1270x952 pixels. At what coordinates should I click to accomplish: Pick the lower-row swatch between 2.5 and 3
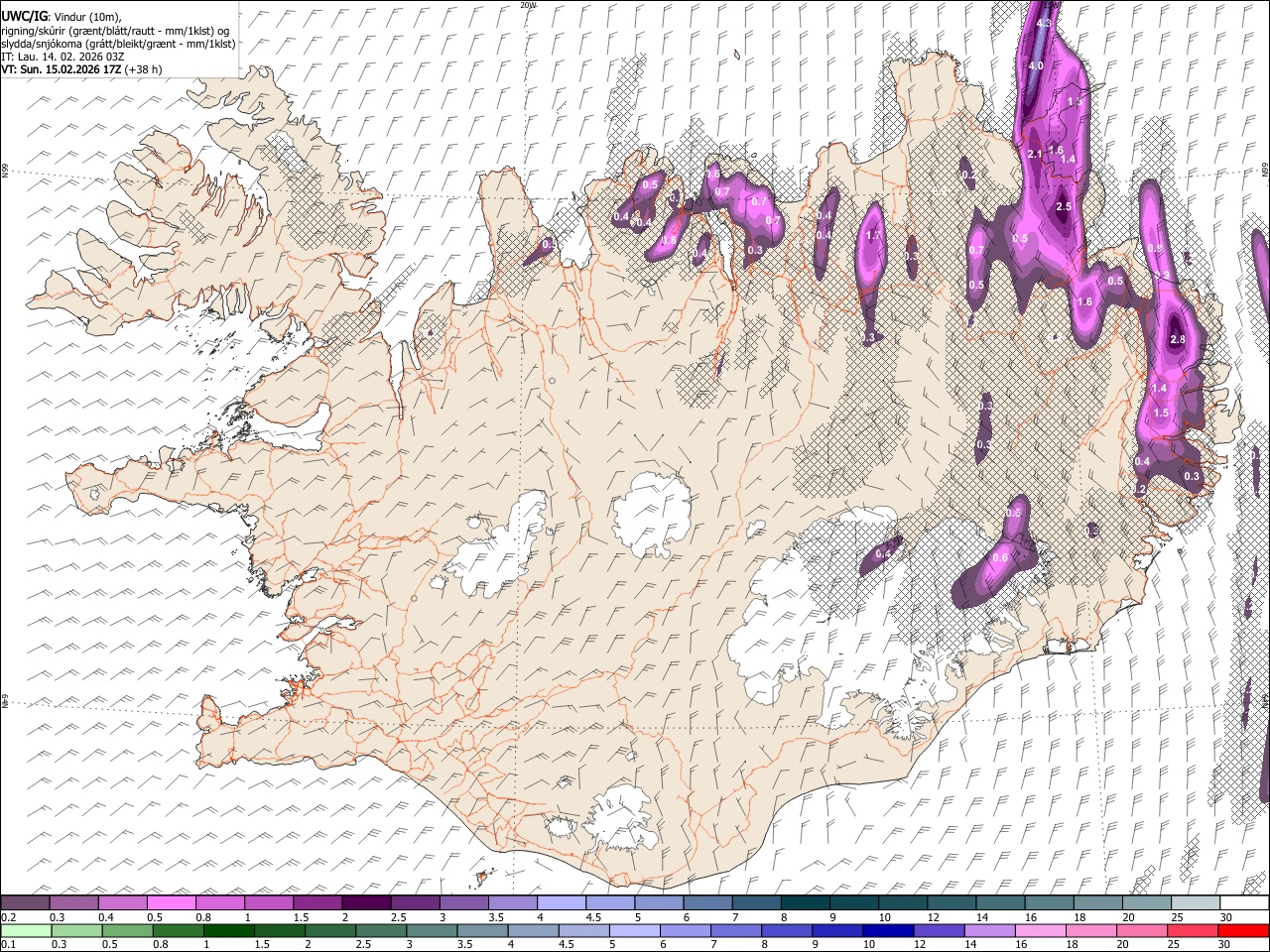point(380,930)
